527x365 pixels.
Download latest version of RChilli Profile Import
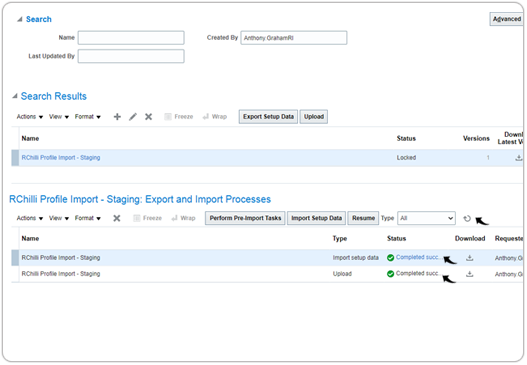[x=519, y=158]
